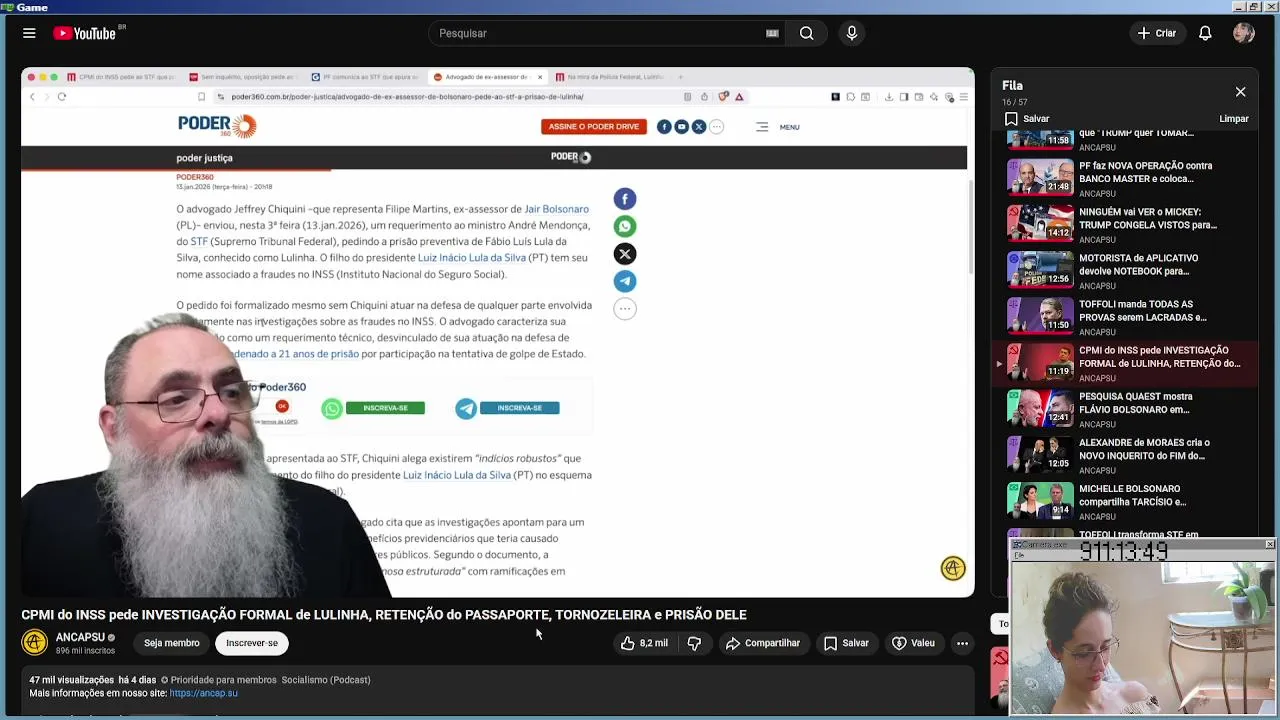Click the X icon in the Poder360 header
This screenshot has height=720, width=1280.
point(699,127)
